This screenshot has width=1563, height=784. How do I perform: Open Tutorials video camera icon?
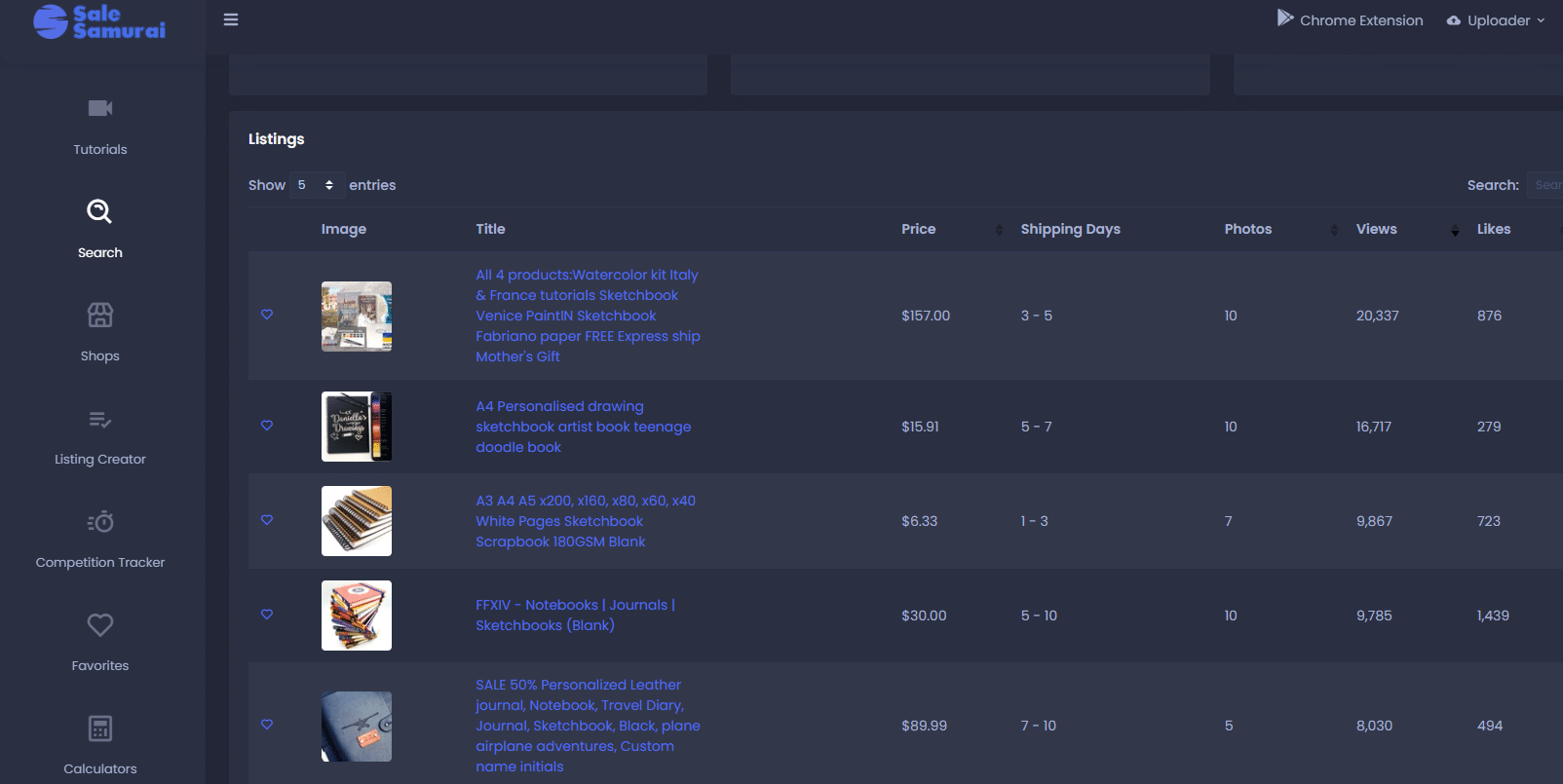pos(100,108)
